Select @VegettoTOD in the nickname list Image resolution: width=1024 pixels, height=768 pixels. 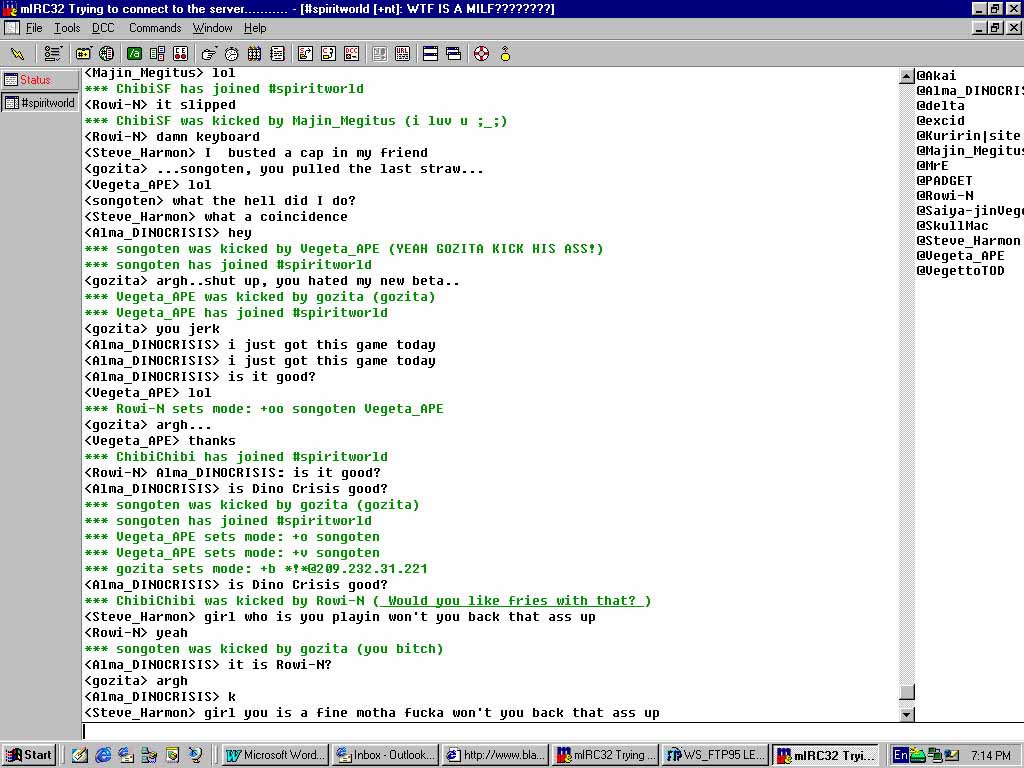coord(960,271)
